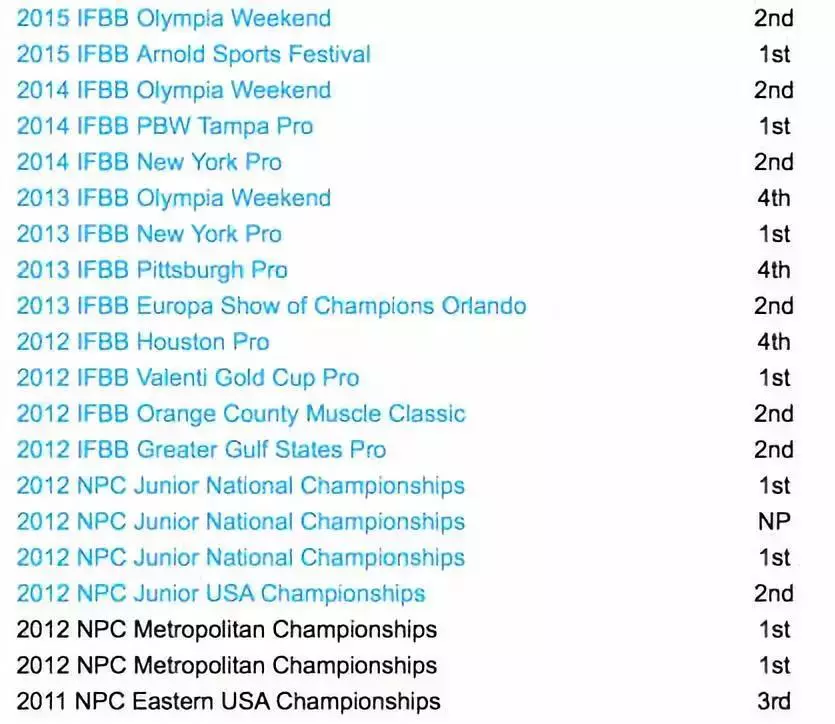
Task: Go to 2012 NPC Junior USA Championships
Action: (220, 594)
